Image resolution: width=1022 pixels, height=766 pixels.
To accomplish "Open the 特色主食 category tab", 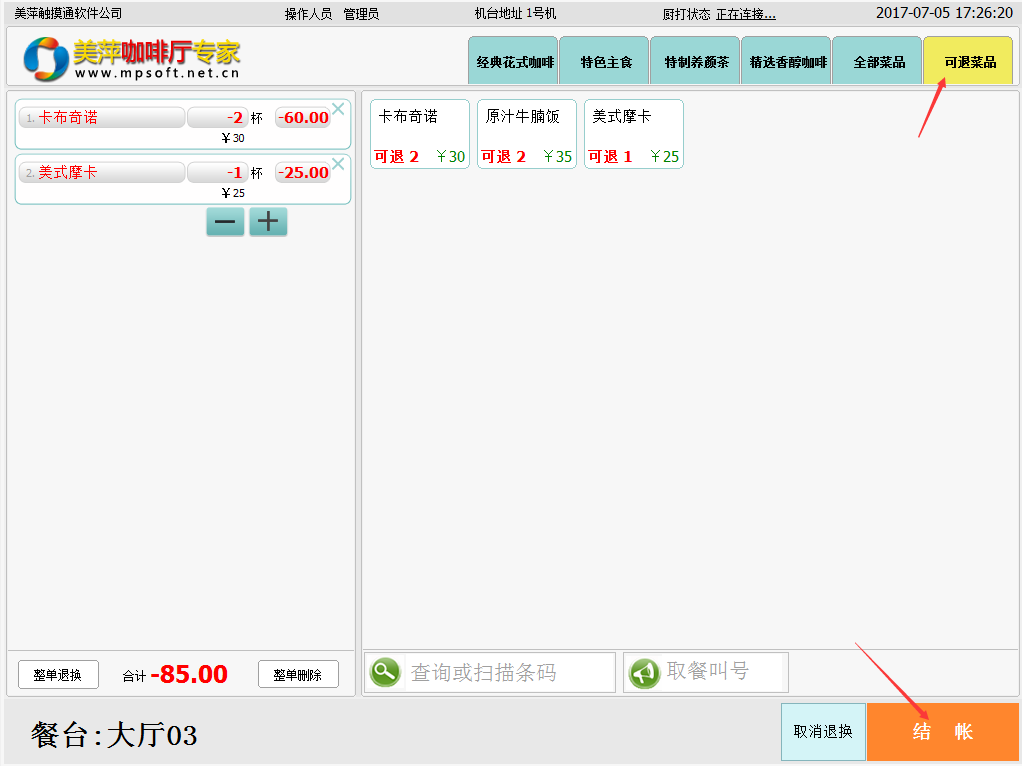I will pos(604,62).
